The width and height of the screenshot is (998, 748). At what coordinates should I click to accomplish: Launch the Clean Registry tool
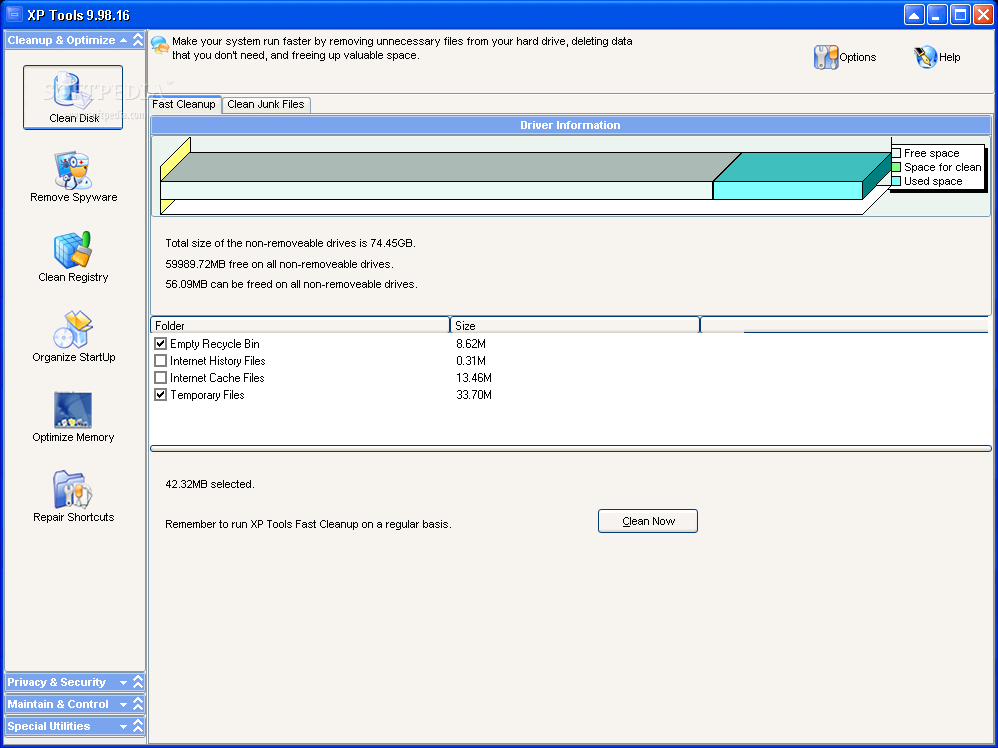[x=73, y=257]
